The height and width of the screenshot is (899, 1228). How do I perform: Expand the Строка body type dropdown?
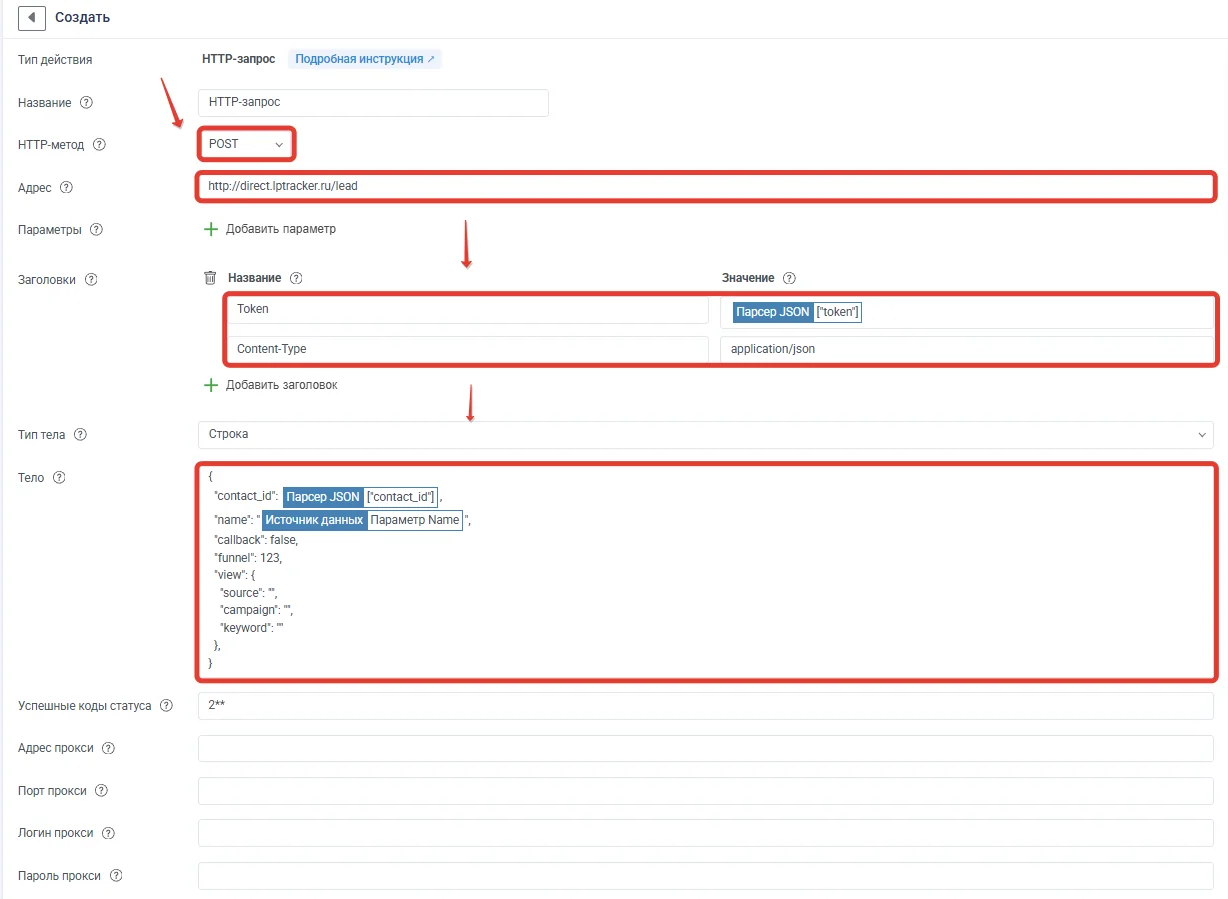706,434
